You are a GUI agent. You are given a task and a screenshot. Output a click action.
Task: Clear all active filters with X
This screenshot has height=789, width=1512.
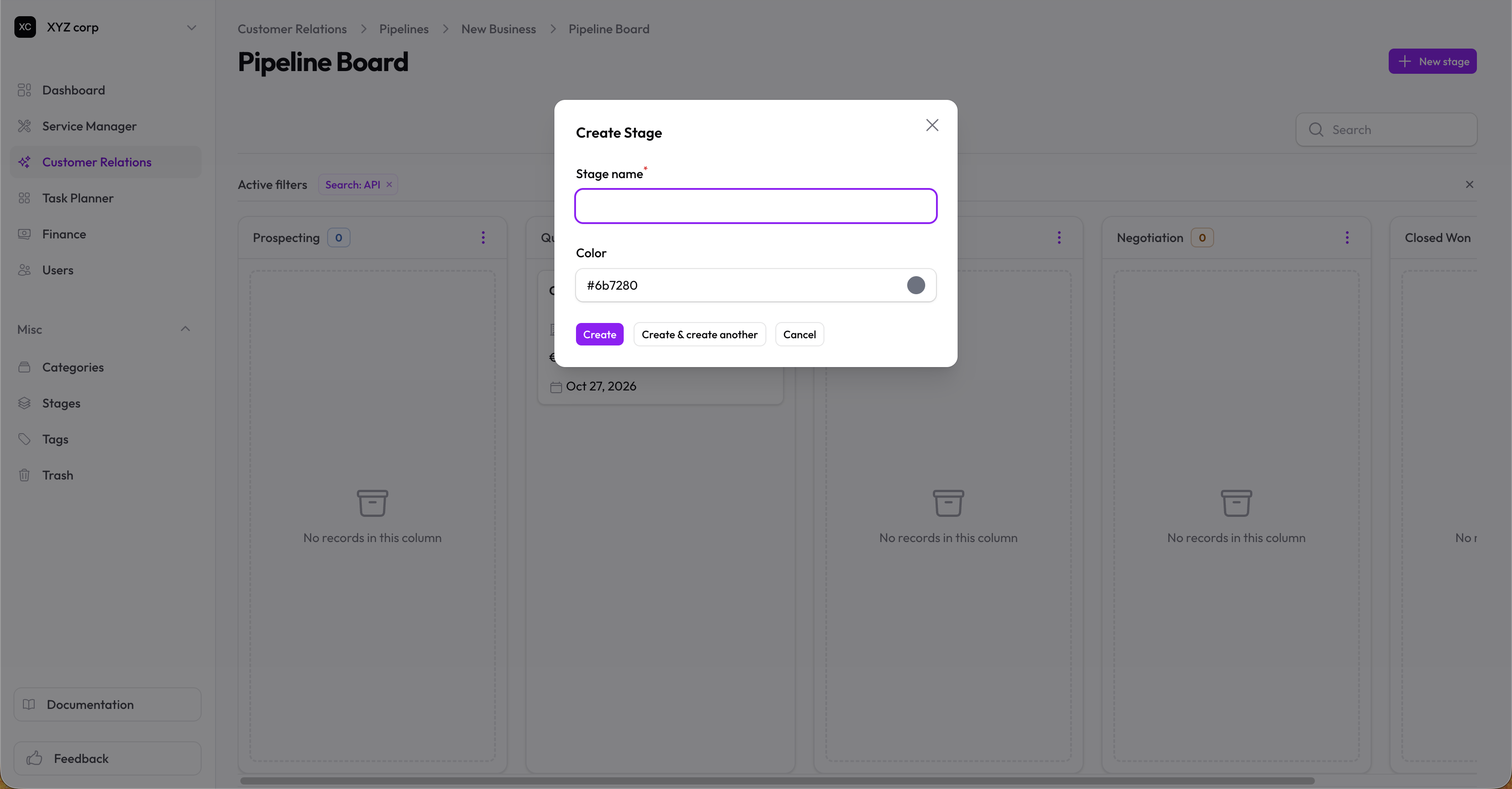coord(1469,184)
